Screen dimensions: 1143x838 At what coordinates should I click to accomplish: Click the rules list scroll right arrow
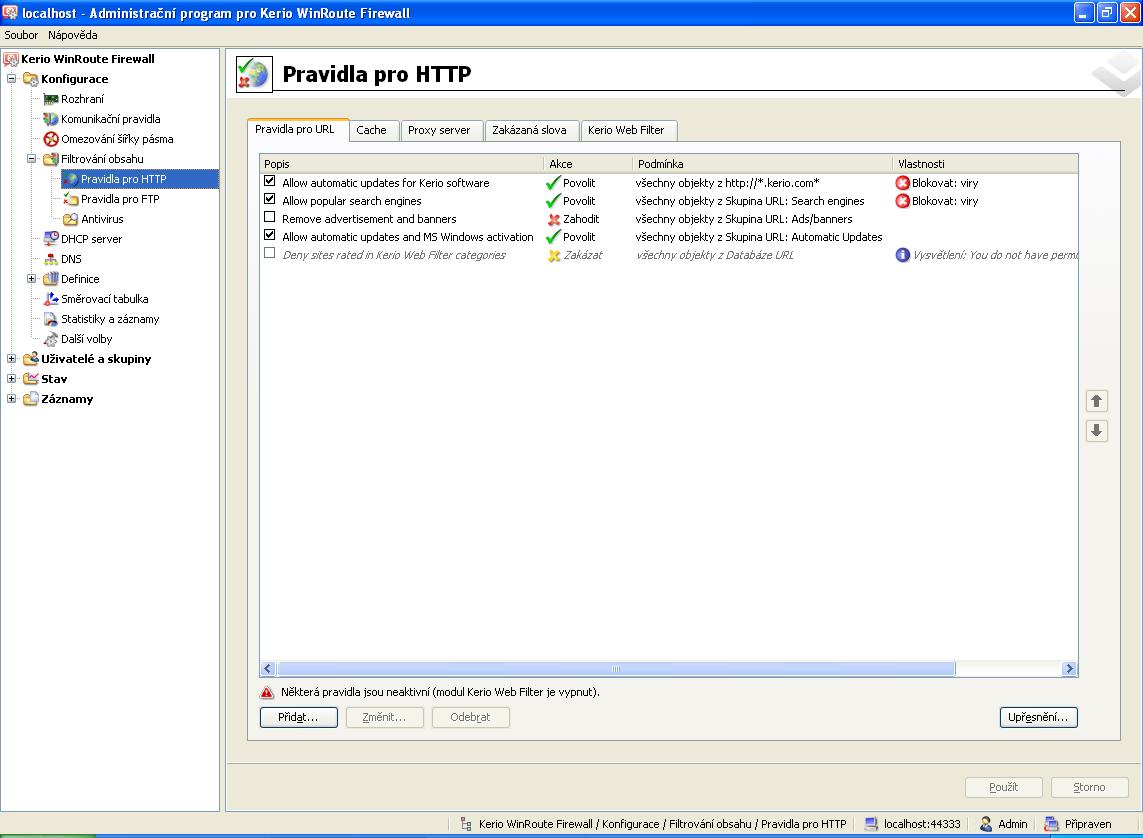[x=1069, y=669]
